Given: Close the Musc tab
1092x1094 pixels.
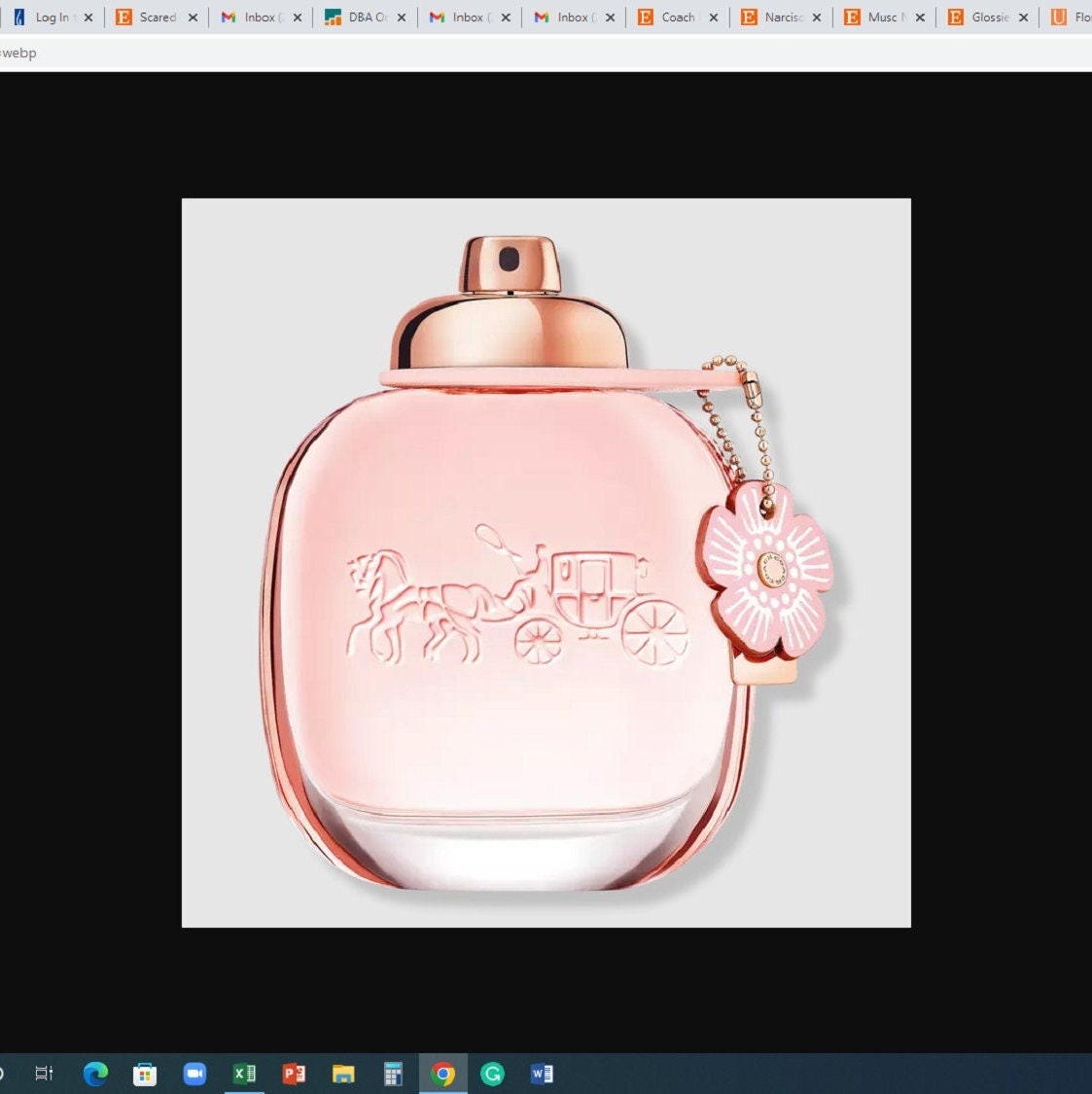Looking at the screenshot, I should click(x=920, y=18).
